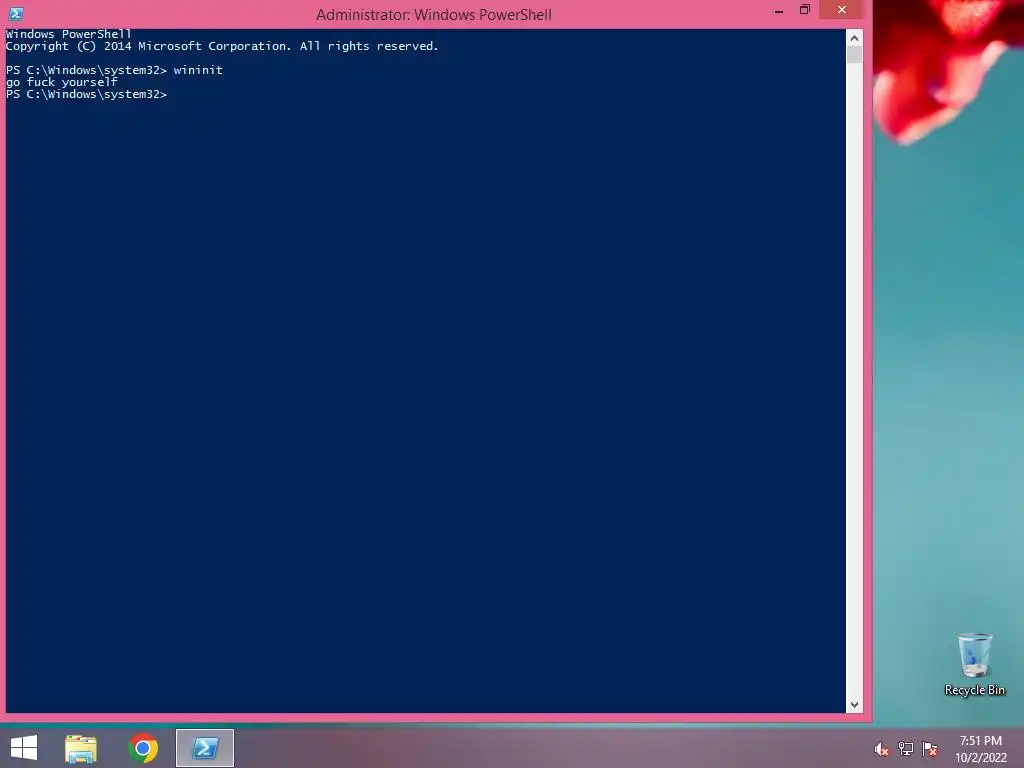Open the Windows Start button
Screen dimensions: 1024x768
pyautogui.click(x=24, y=748)
